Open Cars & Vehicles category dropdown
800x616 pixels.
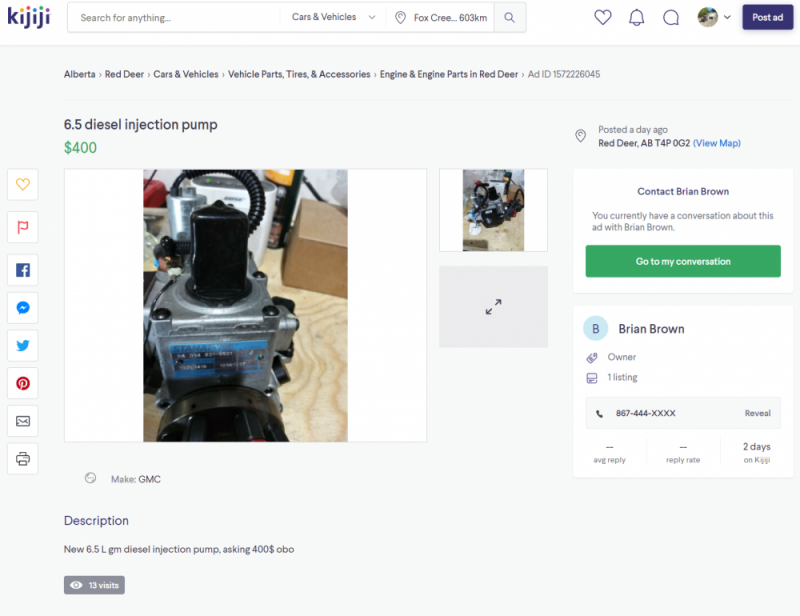(334, 18)
